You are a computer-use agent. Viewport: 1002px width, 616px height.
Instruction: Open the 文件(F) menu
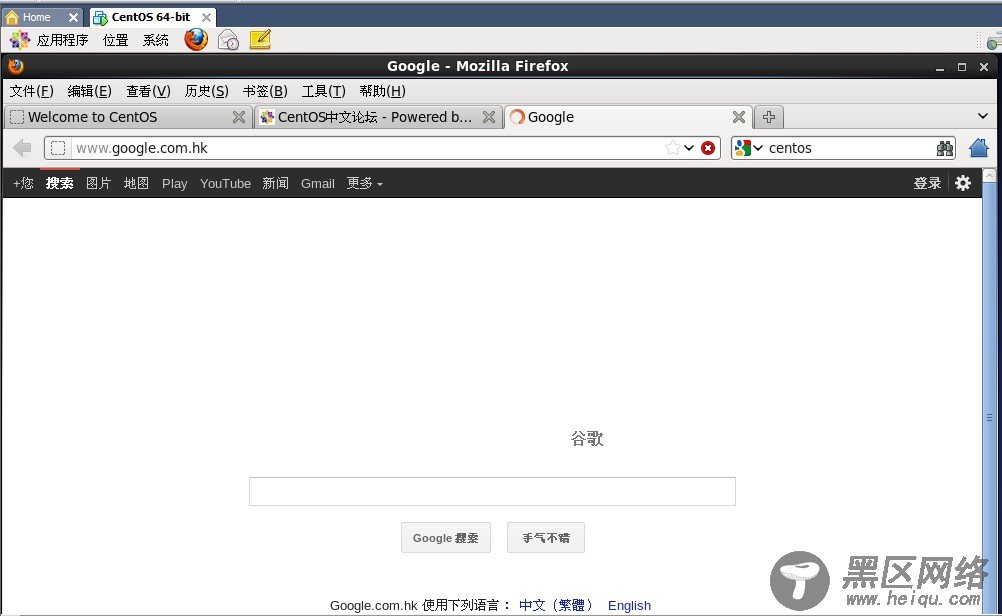coord(31,91)
